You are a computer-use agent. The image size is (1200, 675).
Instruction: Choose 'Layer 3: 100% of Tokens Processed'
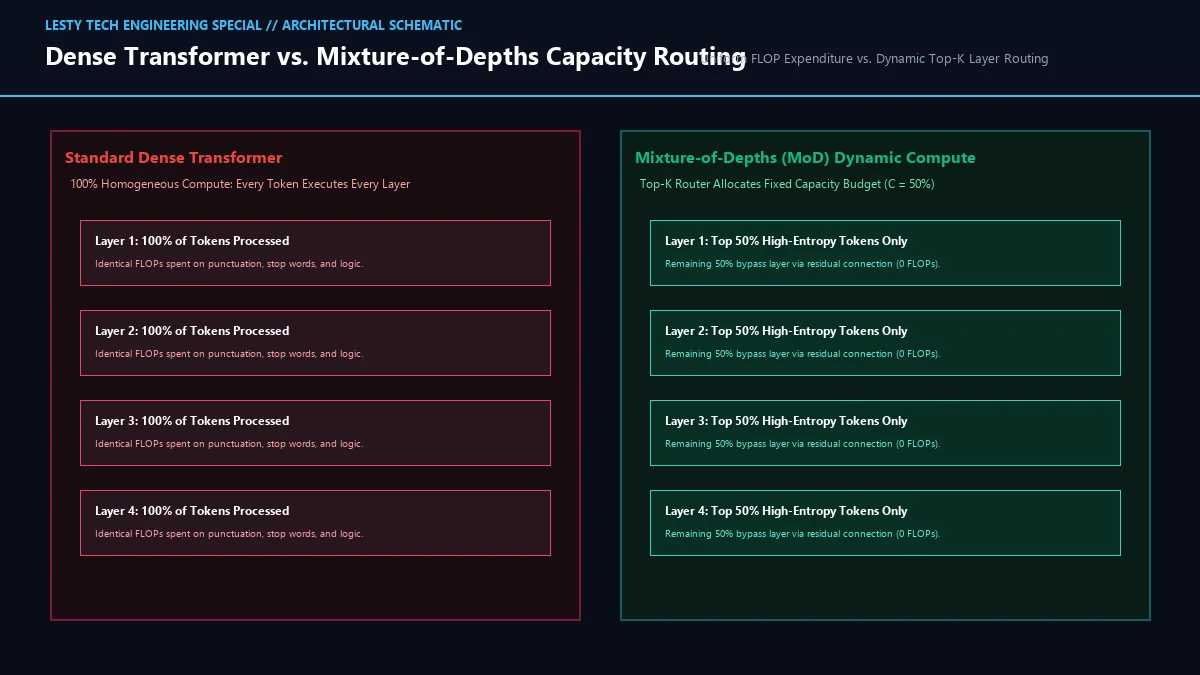pos(192,421)
